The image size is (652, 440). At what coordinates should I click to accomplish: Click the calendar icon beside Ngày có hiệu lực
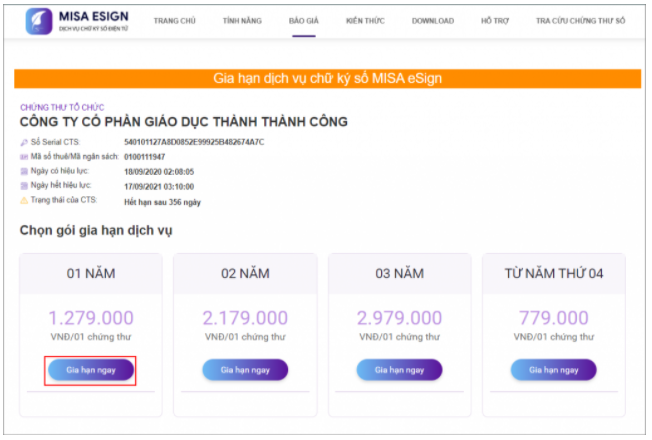(24, 172)
